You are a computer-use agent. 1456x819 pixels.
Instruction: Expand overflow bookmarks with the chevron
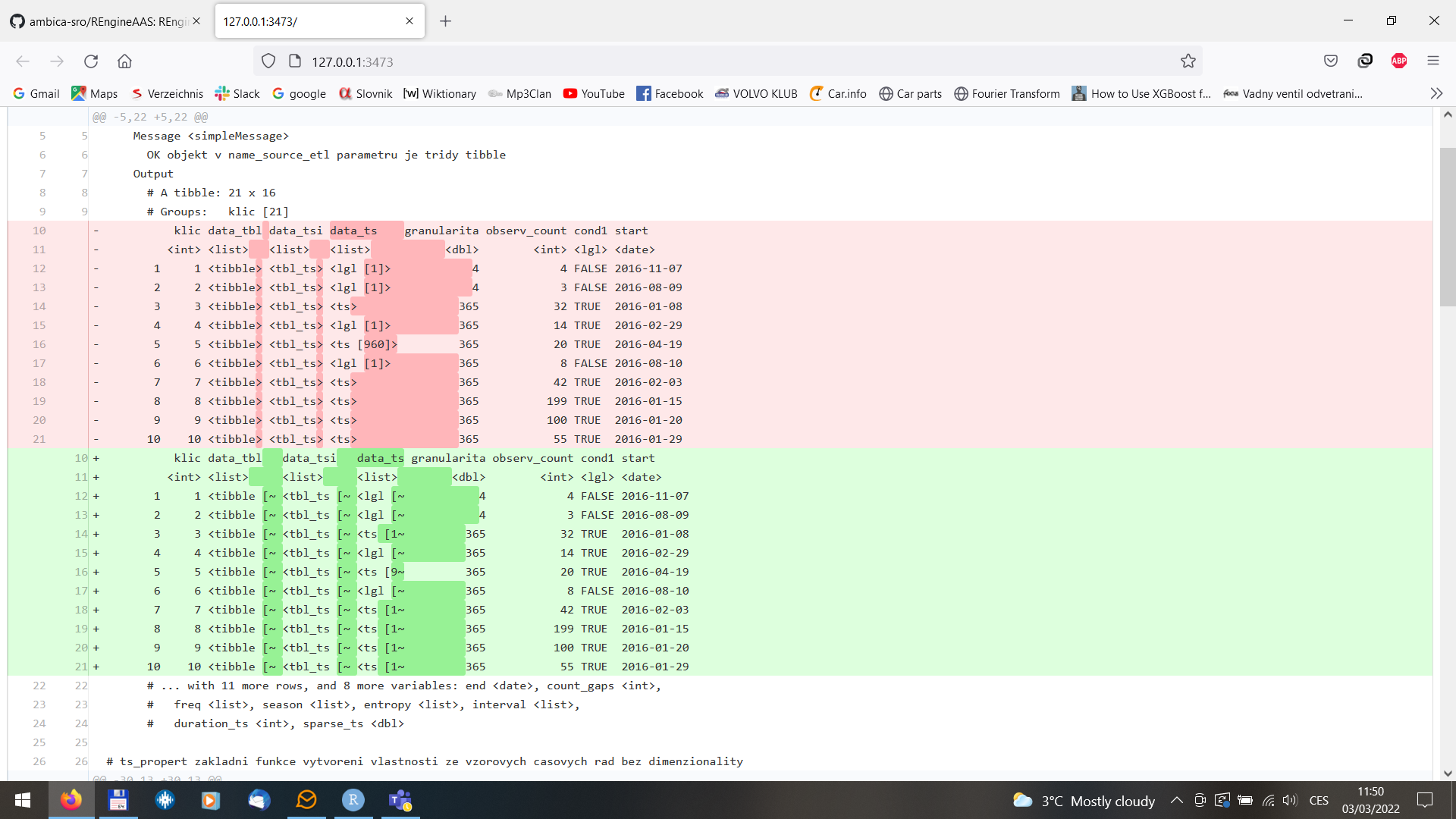(x=1437, y=93)
